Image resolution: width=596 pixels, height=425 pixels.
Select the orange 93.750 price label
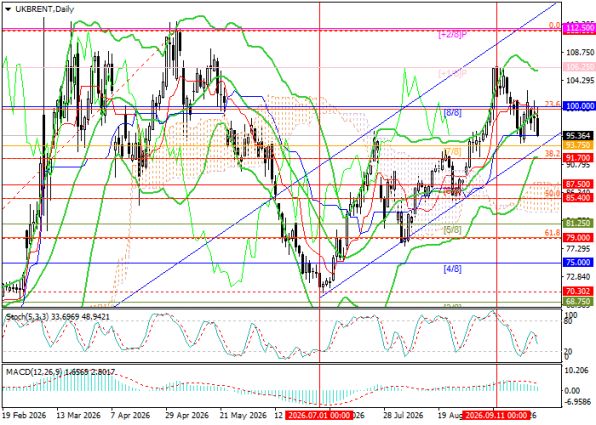tap(579, 145)
